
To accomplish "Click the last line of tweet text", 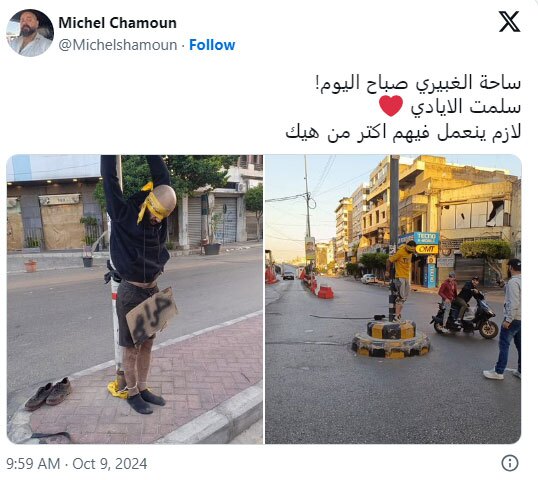I will point(403,132).
